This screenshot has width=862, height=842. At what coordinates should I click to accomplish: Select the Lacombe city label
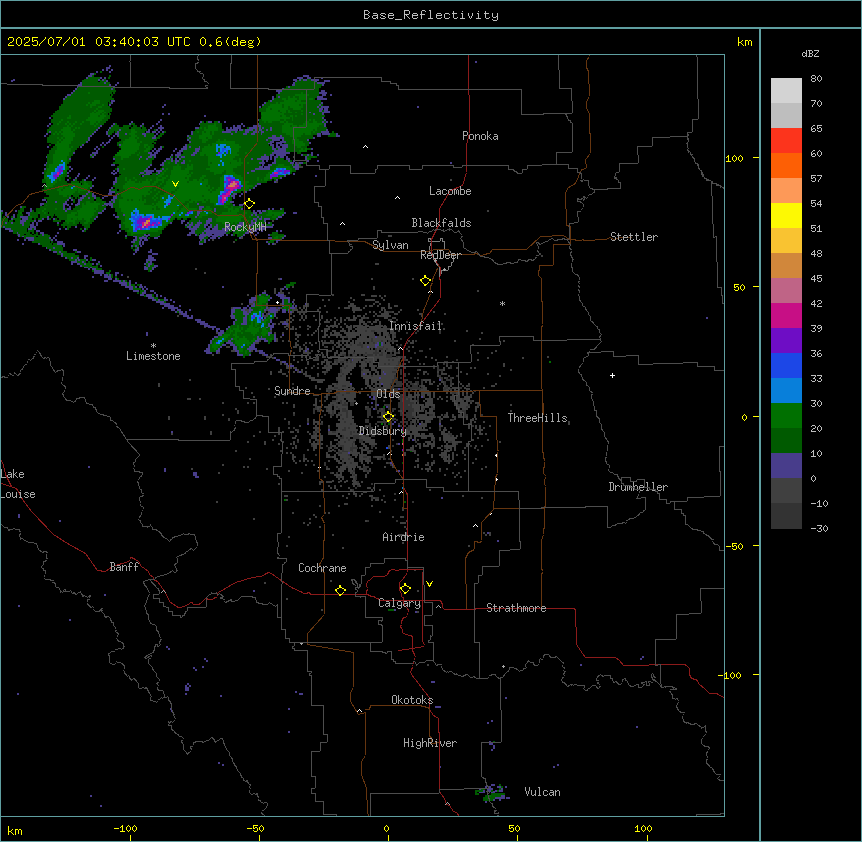tap(450, 191)
